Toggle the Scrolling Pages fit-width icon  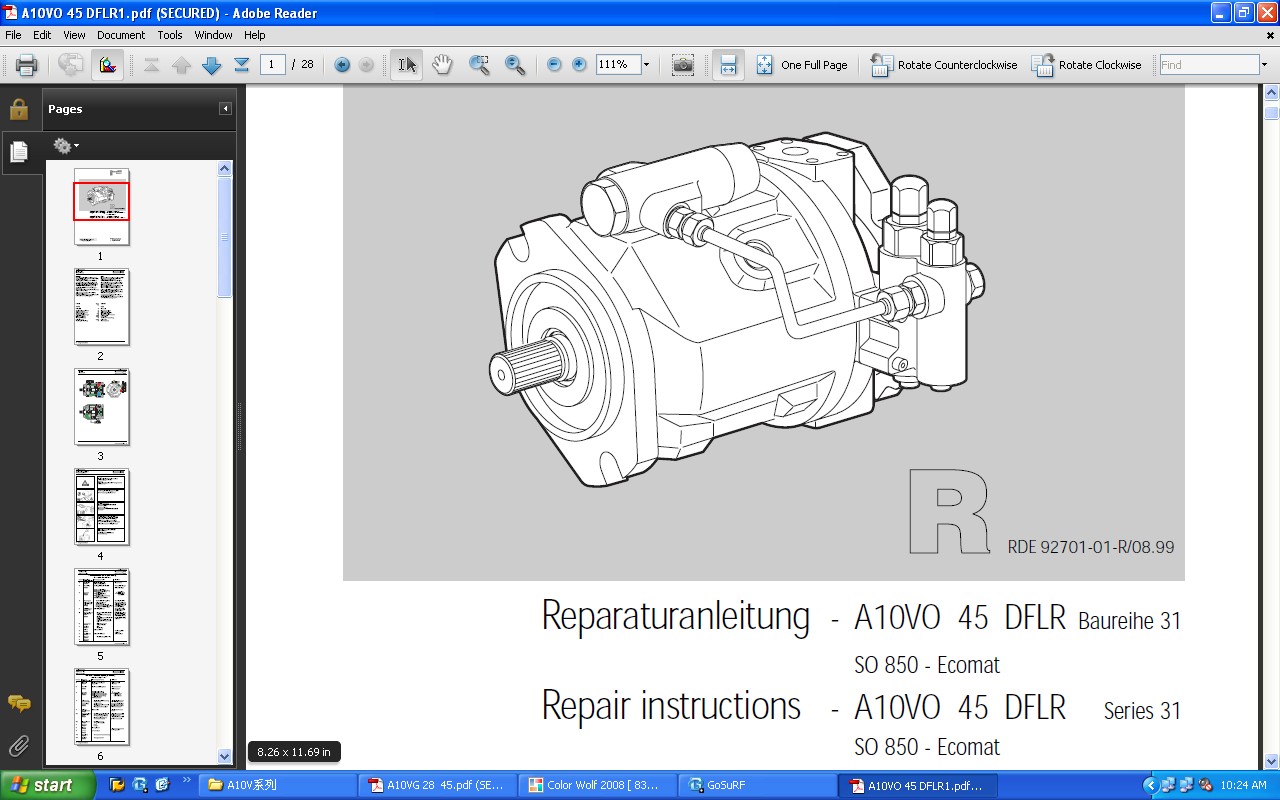coord(728,65)
